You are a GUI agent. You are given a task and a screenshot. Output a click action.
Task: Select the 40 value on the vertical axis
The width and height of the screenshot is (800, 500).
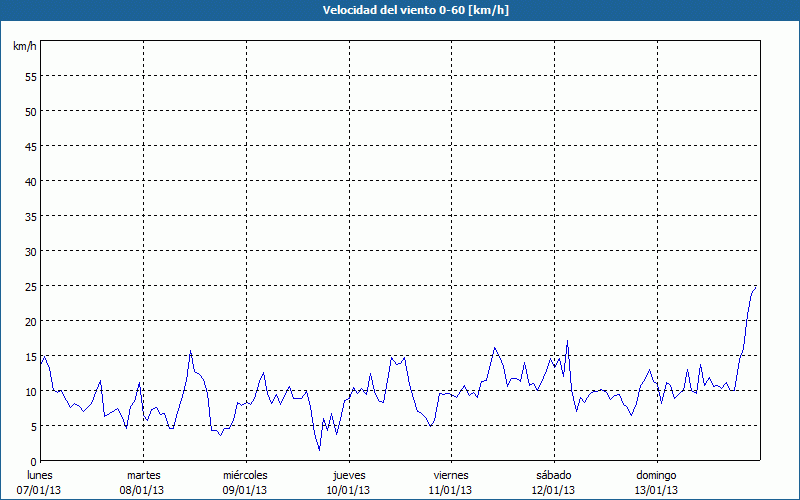[x=30, y=181]
